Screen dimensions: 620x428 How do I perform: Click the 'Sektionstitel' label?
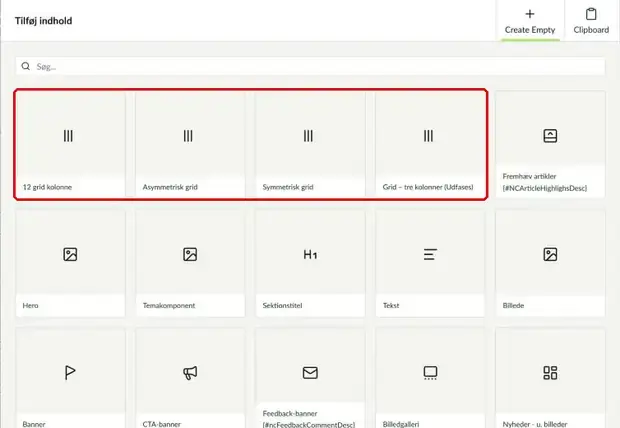[282, 305]
